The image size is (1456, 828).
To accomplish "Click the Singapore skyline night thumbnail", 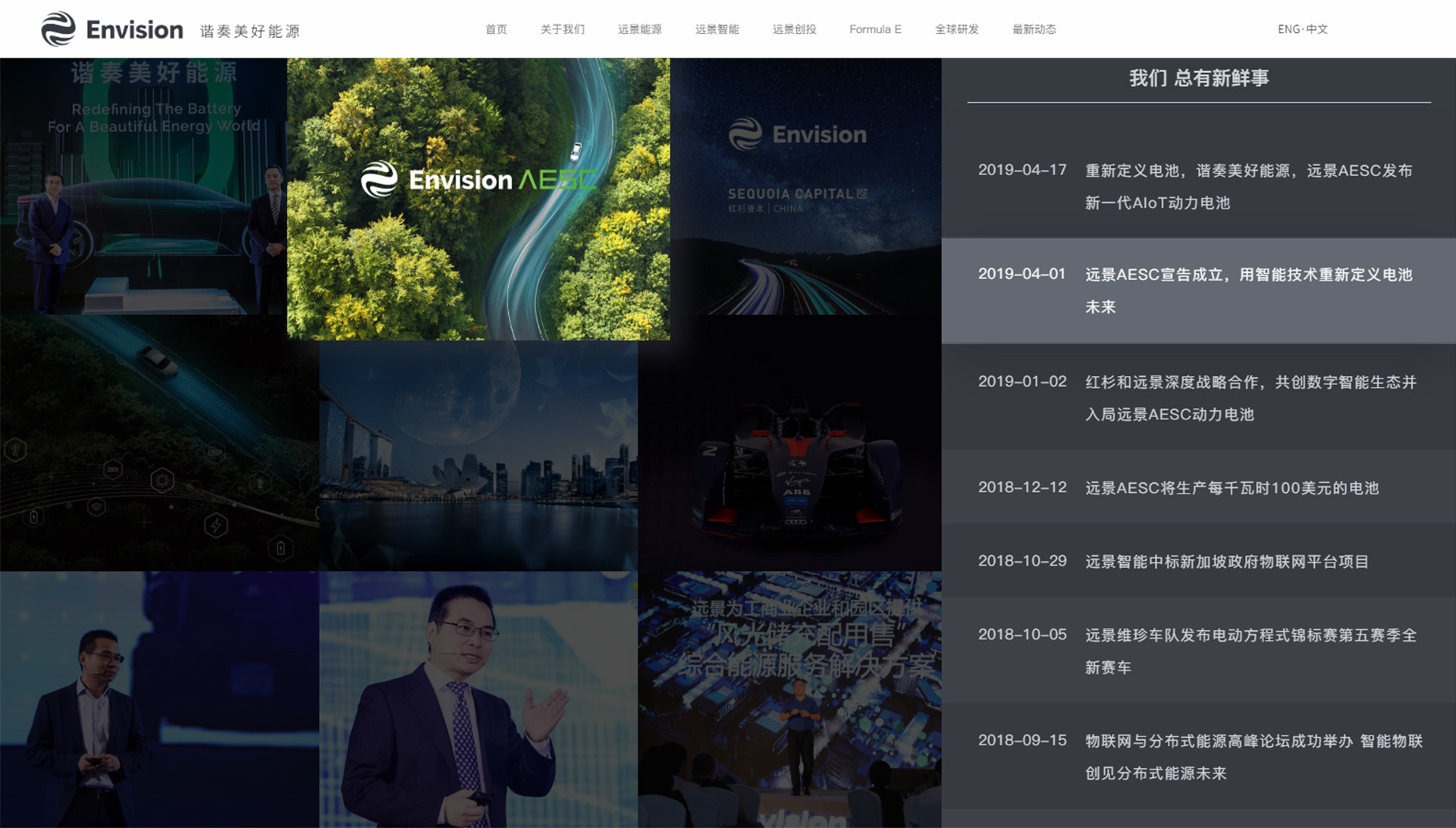I will coord(478,455).
